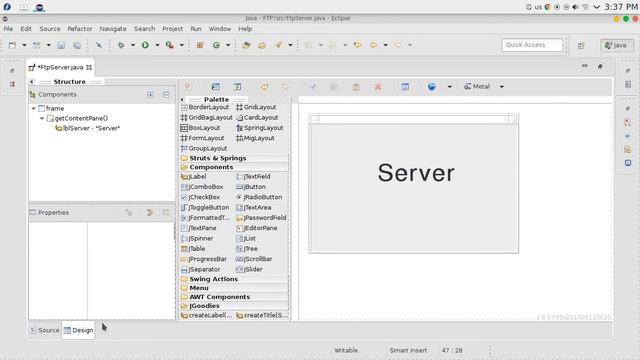
Task: Click the red Delete icon in design toolbar
Action: point(378,87)
